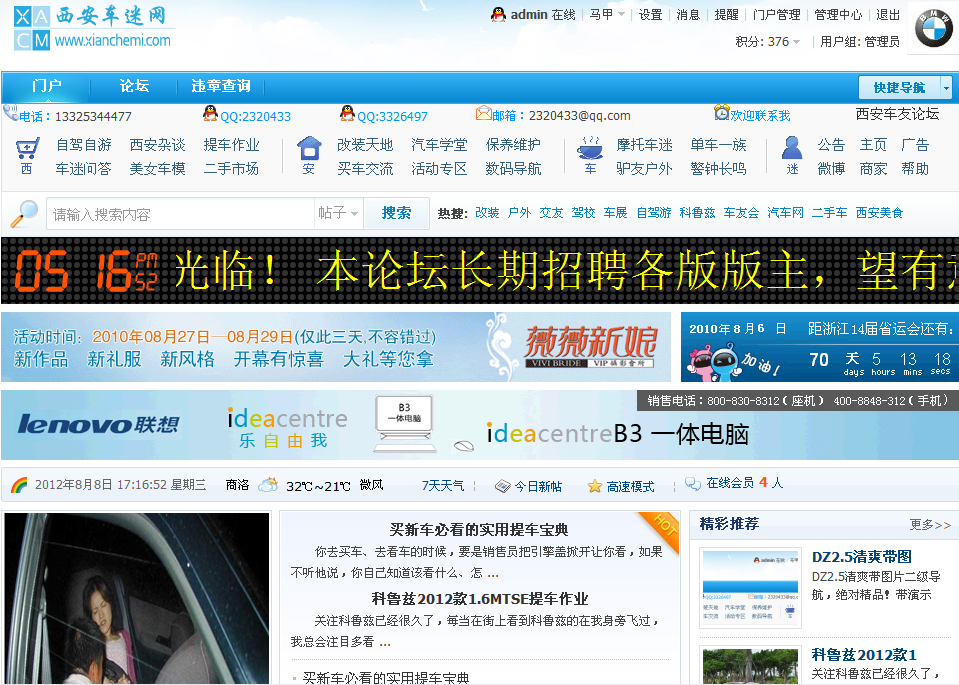Click the star icon beside 高速模式
Viewport: 959px width, 685px height.
pyautogui.click(x=594, y=486)
